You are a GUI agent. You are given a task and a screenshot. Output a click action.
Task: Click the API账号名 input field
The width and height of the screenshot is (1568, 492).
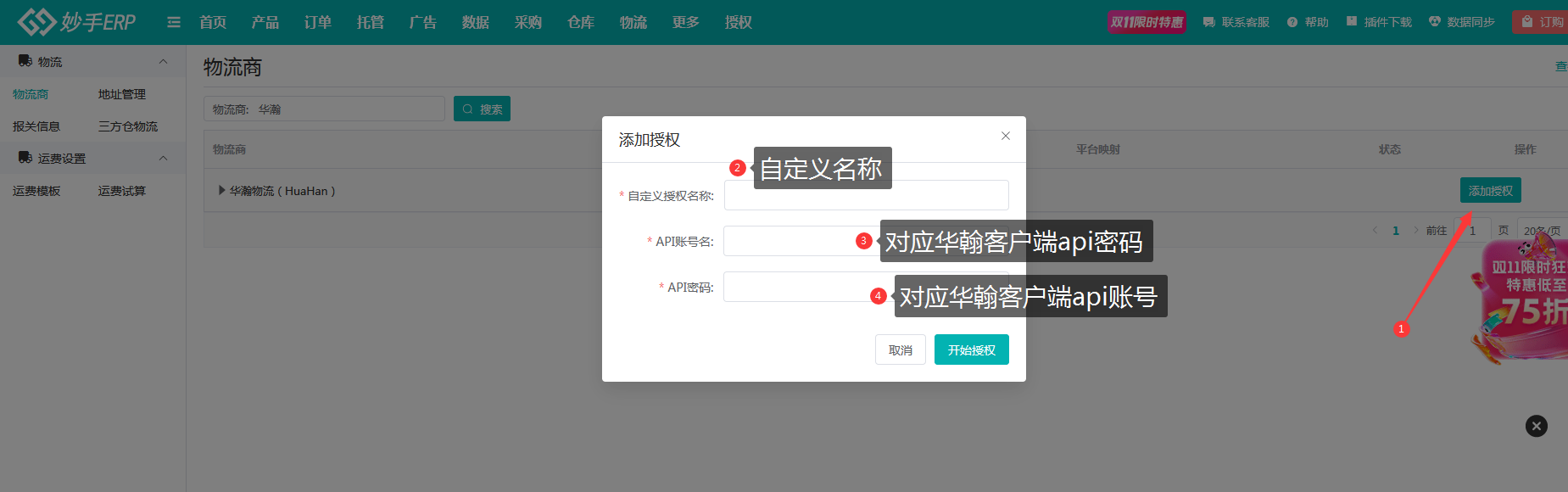click(787, 241)
